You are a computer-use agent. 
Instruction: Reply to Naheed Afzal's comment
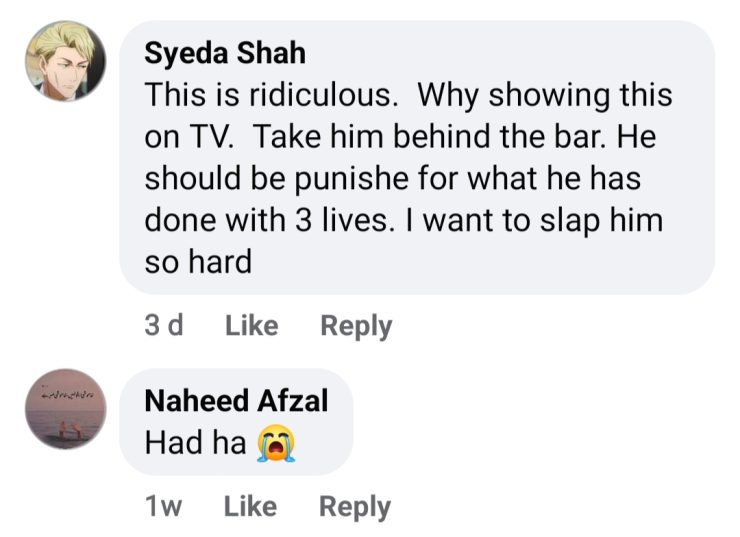[354, 506]
